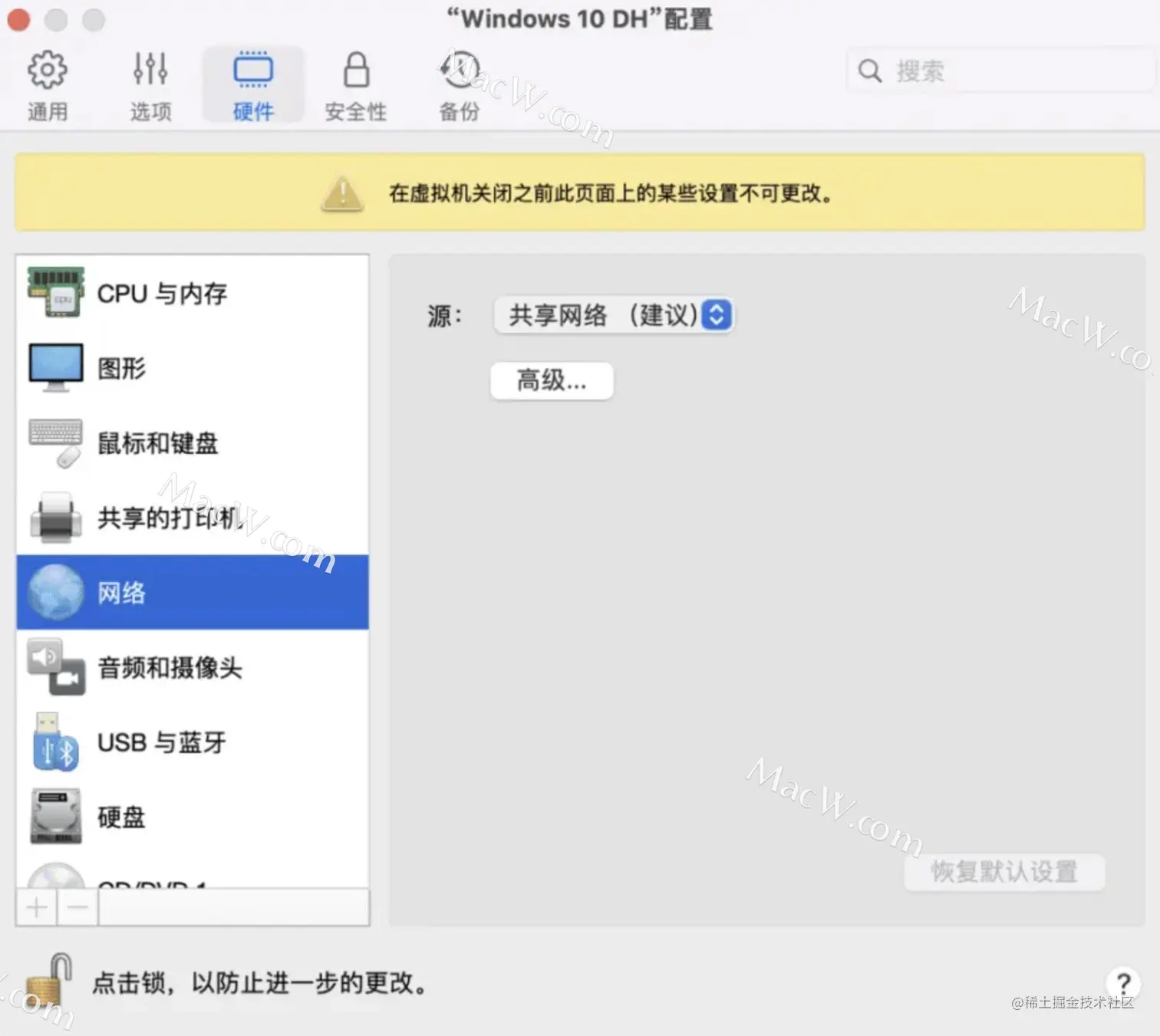Select 硬盘 in the hardware list

pos(193,817)
